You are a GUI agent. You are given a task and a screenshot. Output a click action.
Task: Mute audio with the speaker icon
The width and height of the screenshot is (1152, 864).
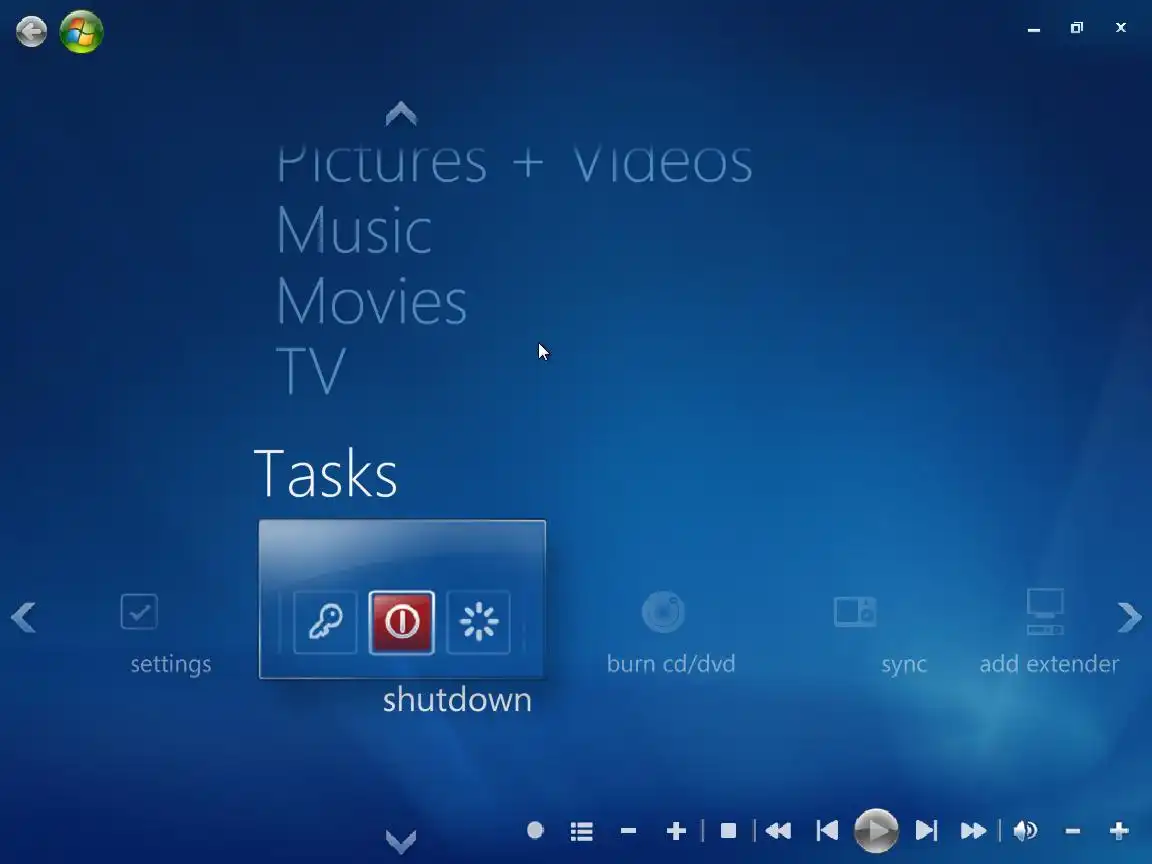point(1026,831)
